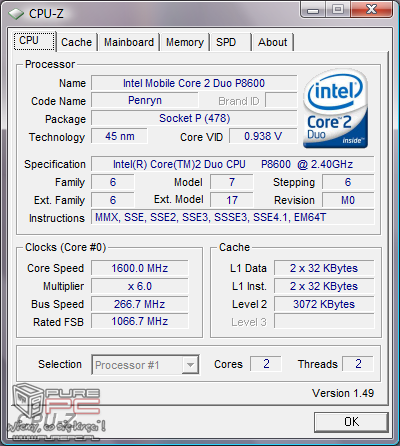Click the Version 1.49 label
The height and width of the screenshot is (446, 400).
click(343, 393)
